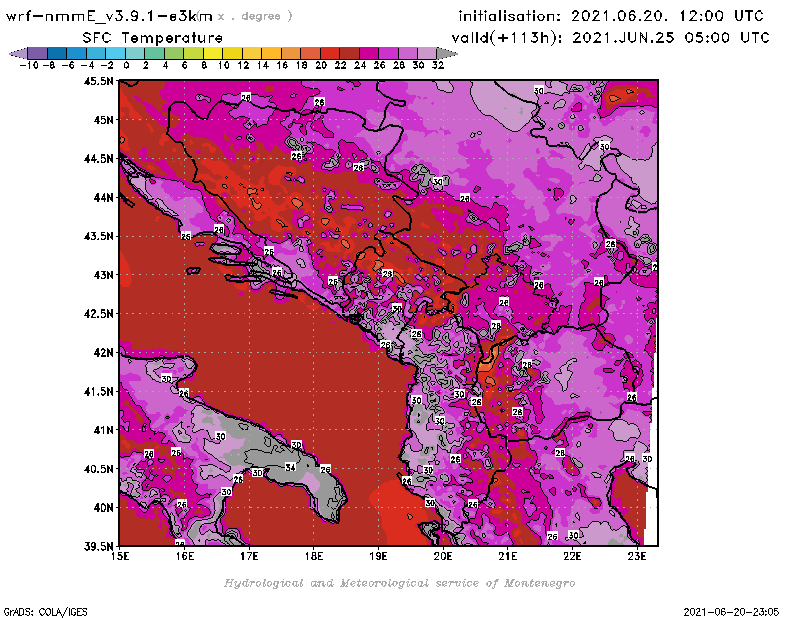Click the legend swatch between -8 and -6

click(x=57, y=54)
